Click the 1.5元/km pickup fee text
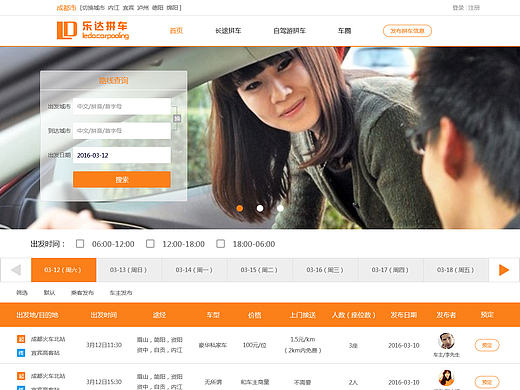 coord(303,339)
